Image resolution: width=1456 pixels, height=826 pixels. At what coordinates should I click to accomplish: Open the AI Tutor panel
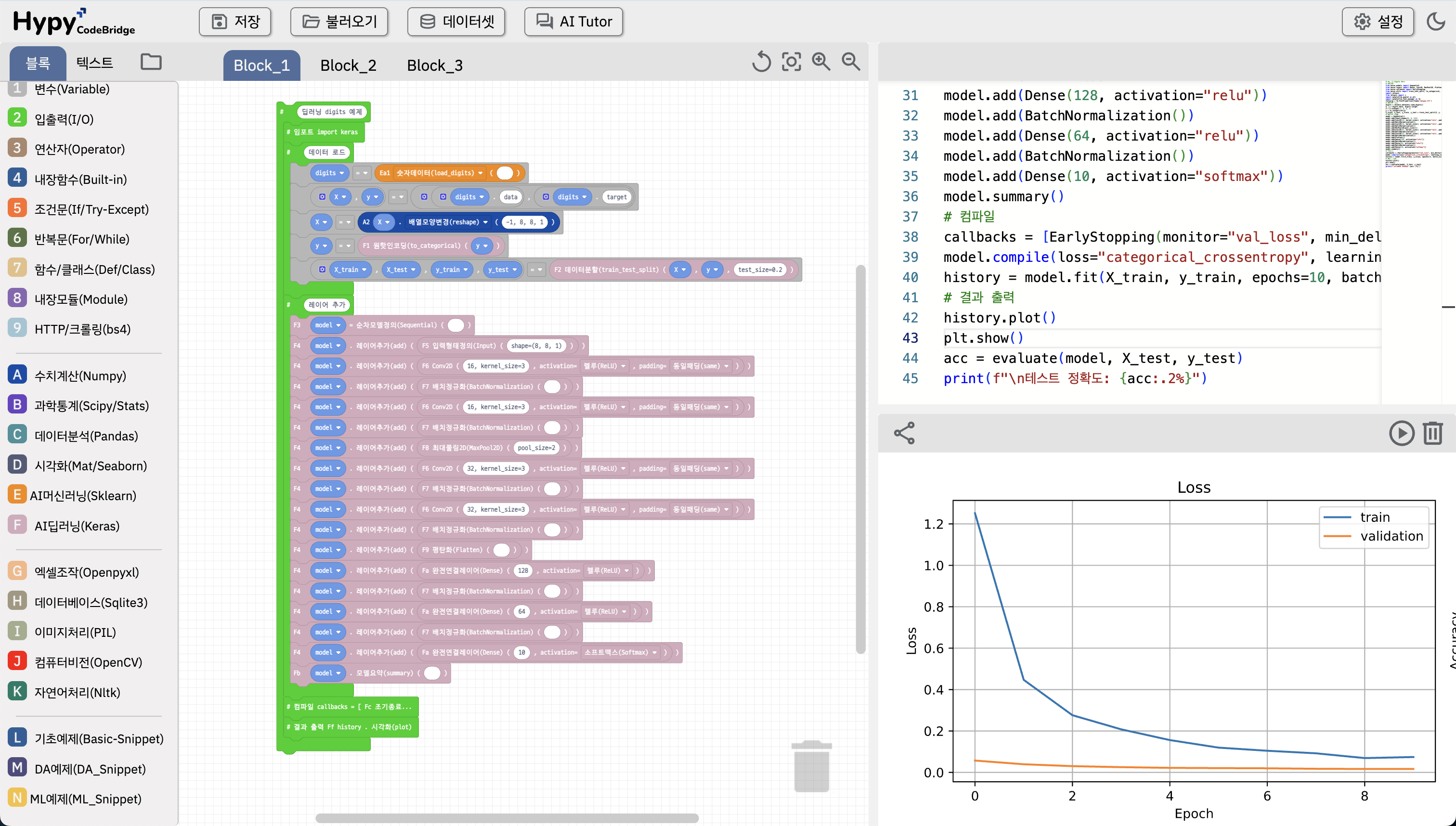pos(573,22)
